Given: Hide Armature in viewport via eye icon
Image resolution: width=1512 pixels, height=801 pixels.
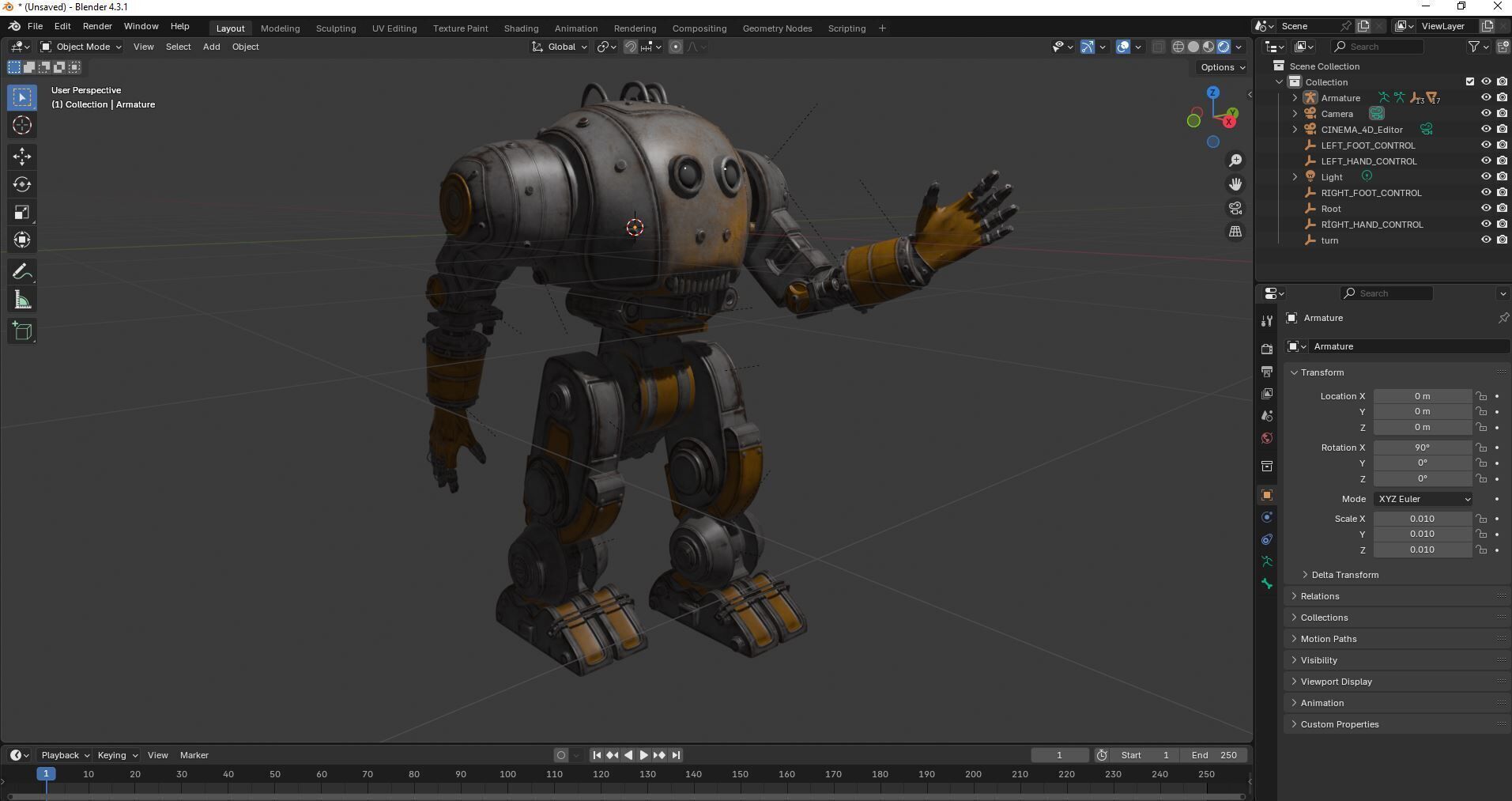Looking at the screenshot, I should [x=1486, y=98].
